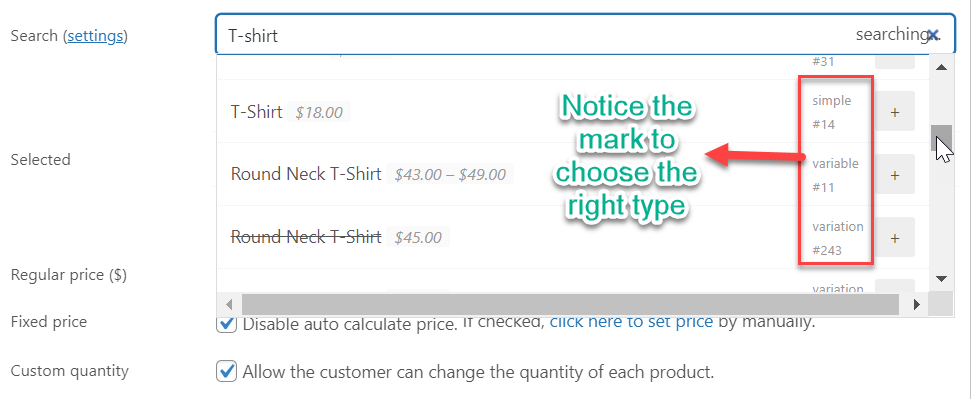Click the scroll down arrow in results
This screenshot has width=971, height=399.
tap(941, 279)
